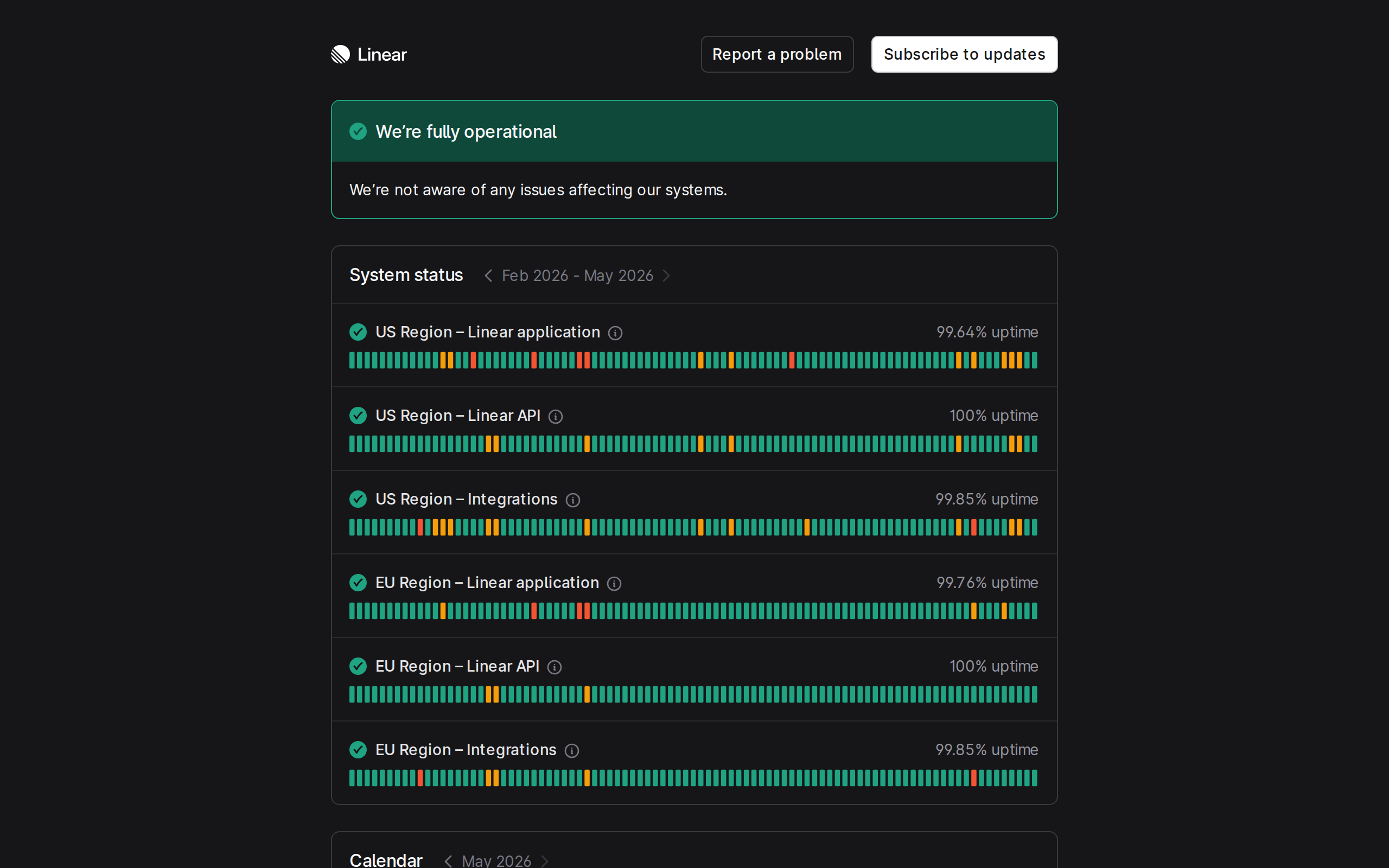Screen dimensions: 1389x868
Task: Go to next System status date range
Action: pos(666,276)
